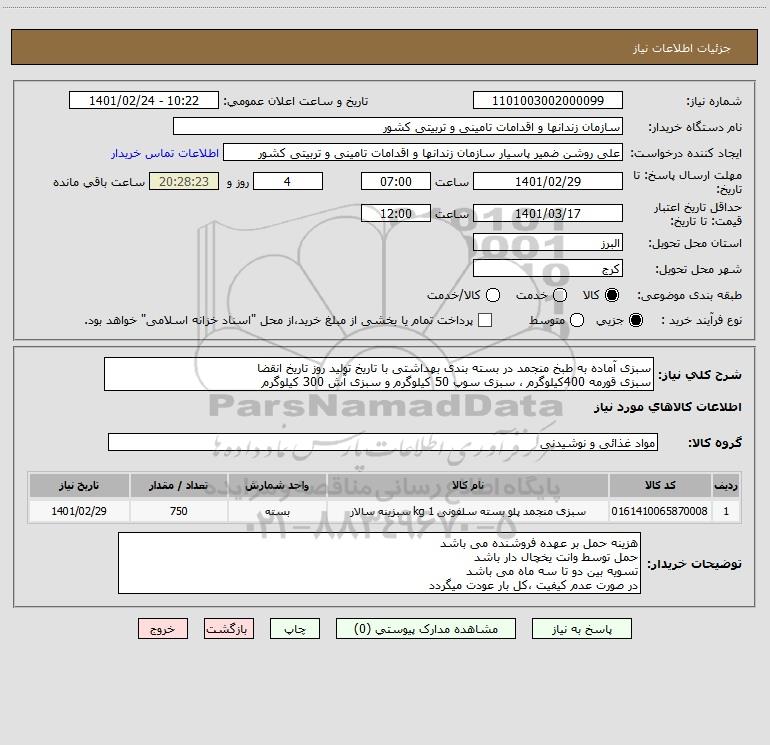Image resolution: width=770 pixels, height=745 pixels.
Task: Click product code 0161410065870008 cell
Action: (x=660, y=511)
